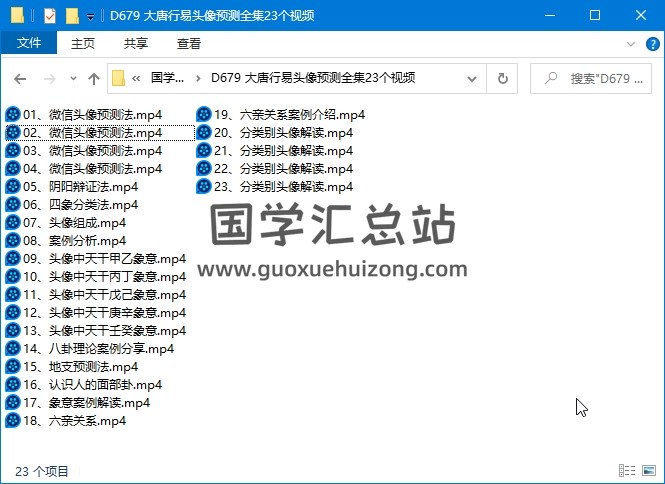
Task: Switch to details view in status bar
Action: tap(627, 471)
